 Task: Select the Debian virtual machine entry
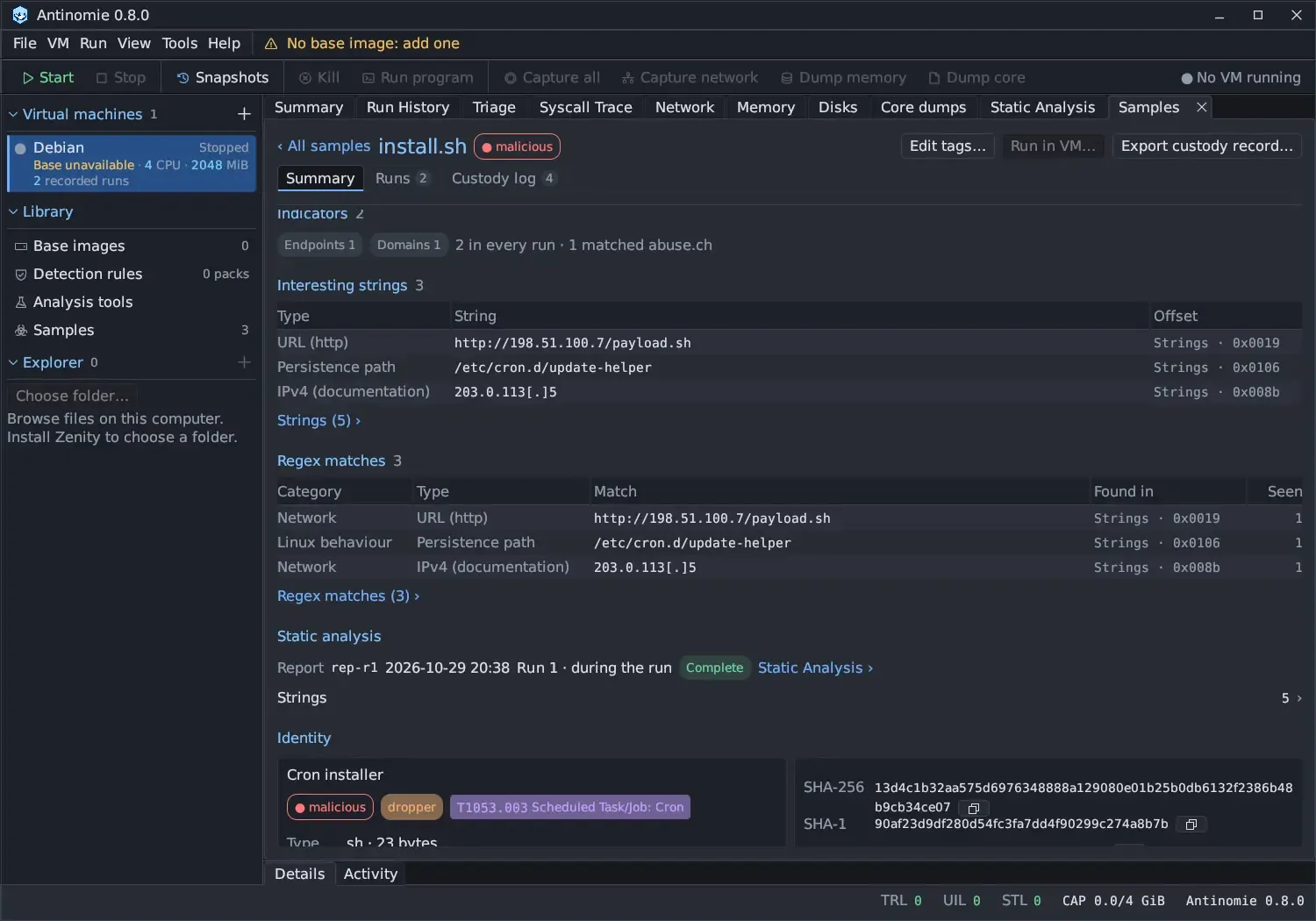[132, 163]
